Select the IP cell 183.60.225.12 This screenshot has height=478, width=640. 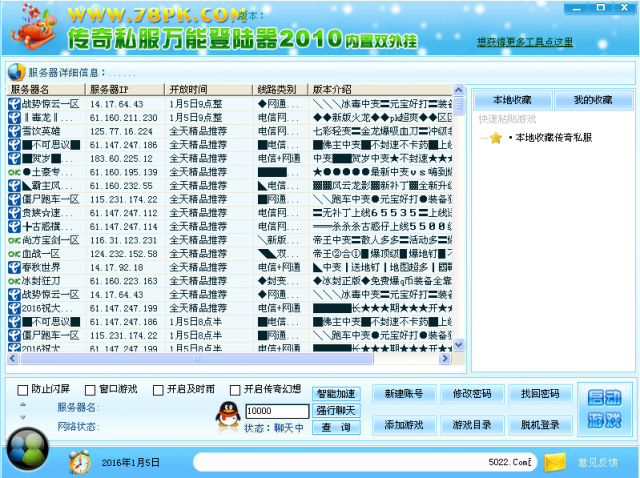121,158
